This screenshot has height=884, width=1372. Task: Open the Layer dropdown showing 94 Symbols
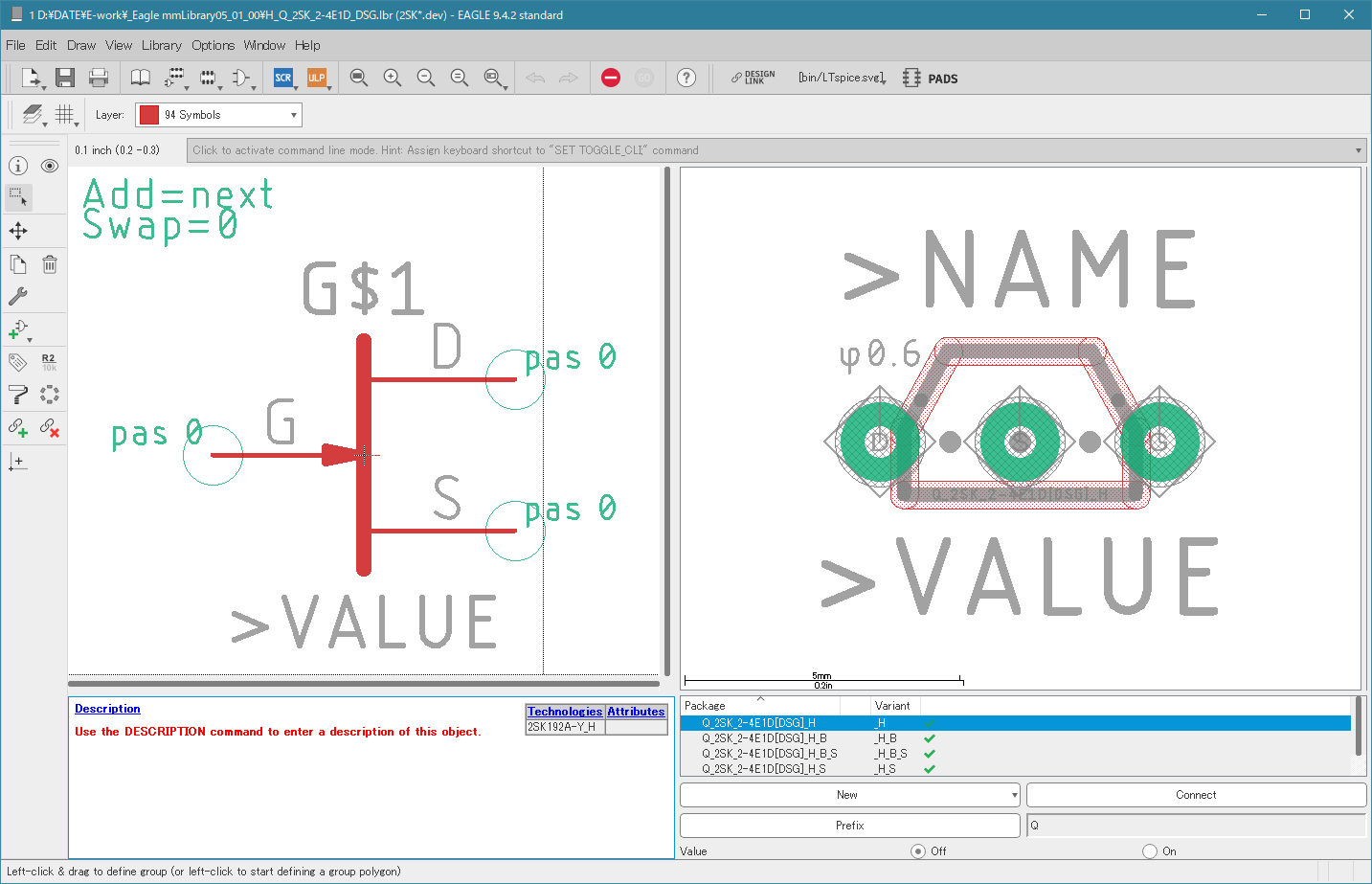pos(218,115)
